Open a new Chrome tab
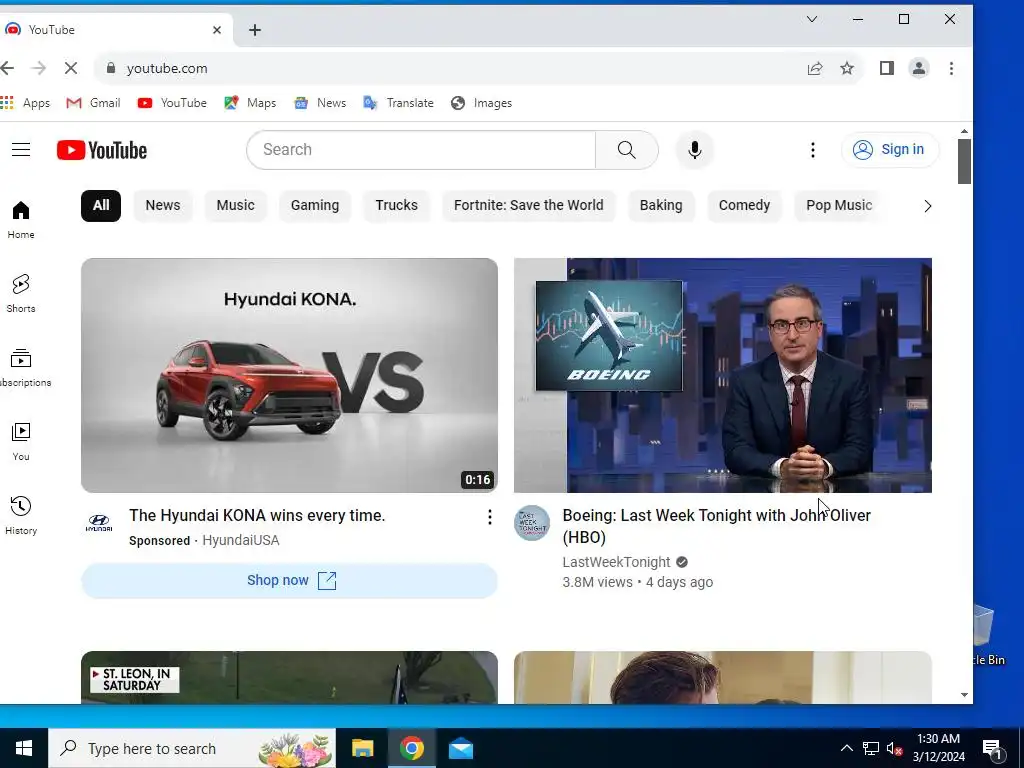1024x768 pixels. pyautogui.click(x=255, y=30)
